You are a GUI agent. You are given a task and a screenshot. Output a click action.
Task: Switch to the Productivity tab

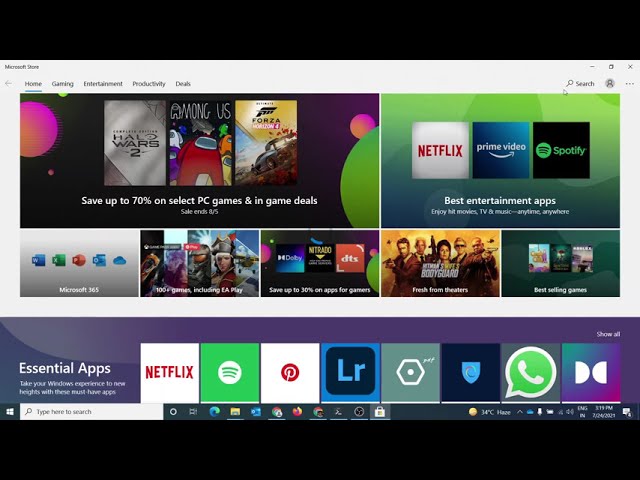pyautogui.click(x=149, y=84)
